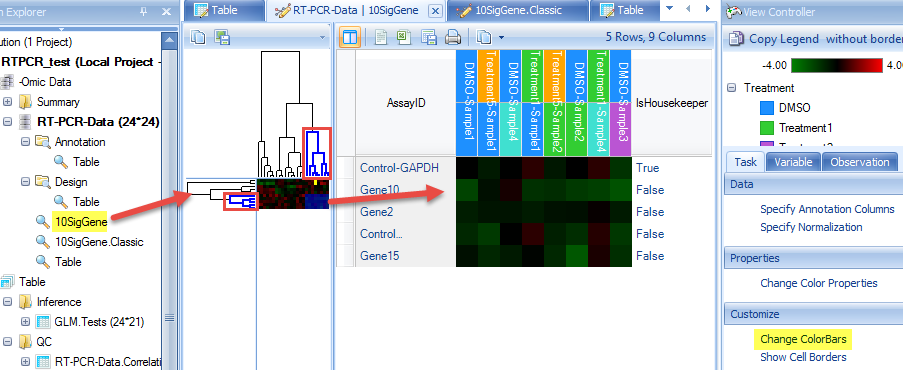Viewport: 903px width, 370px height.
Task: Click the Copy Legend icon
Action: (736, 39)
